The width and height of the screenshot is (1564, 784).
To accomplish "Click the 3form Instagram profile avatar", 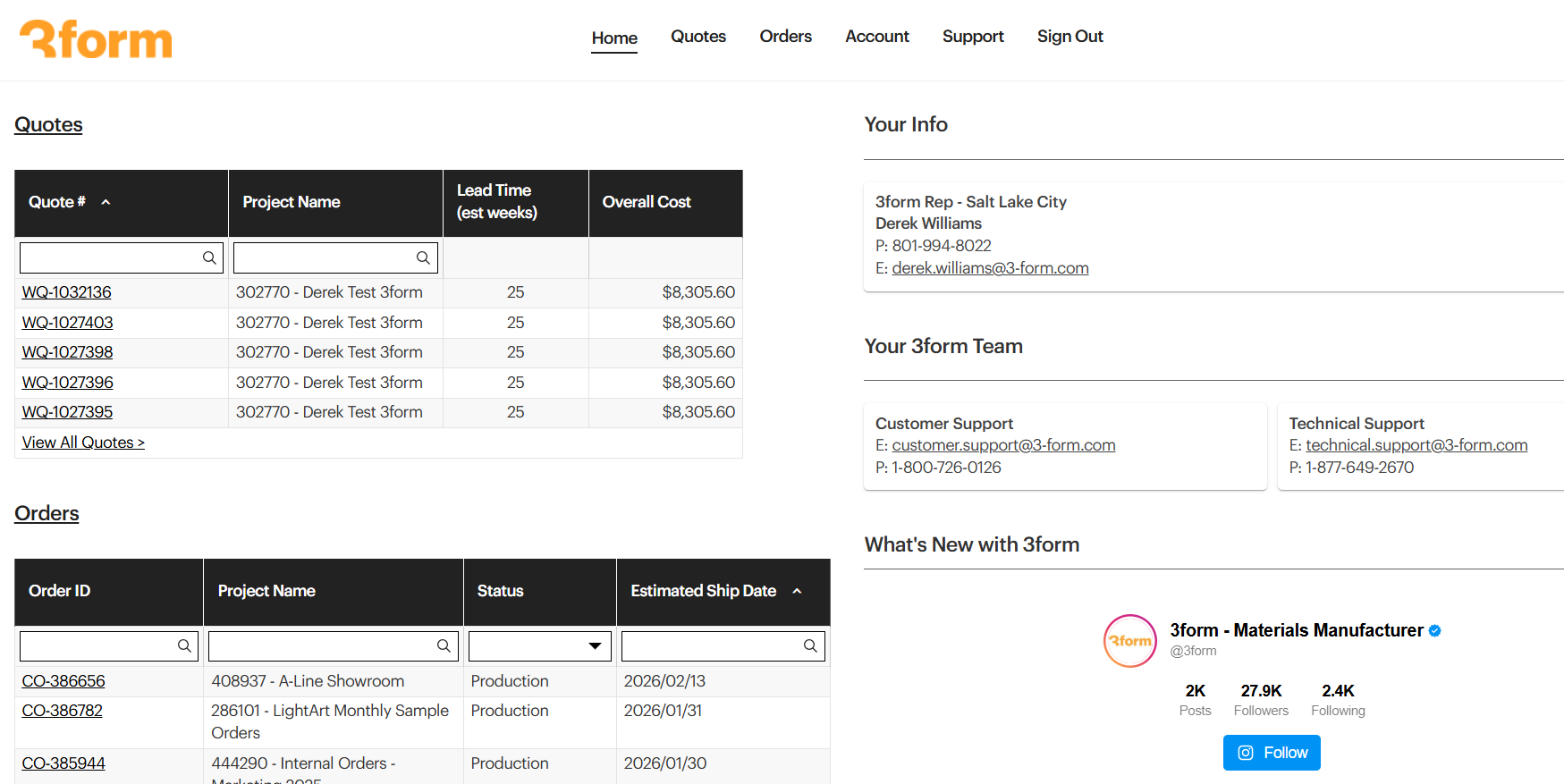I will point(1130,641).
